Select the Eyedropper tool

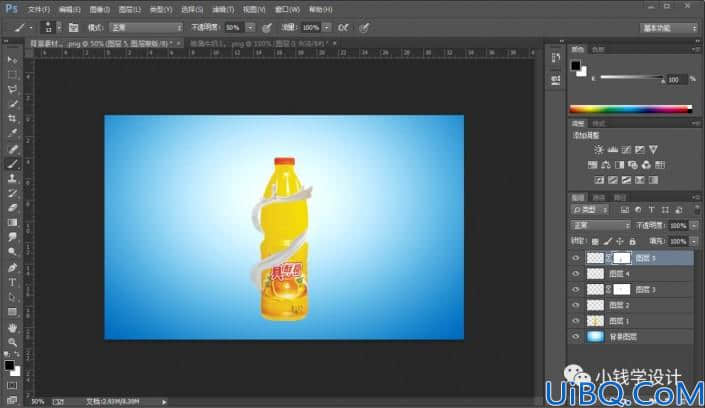click(x=12, y=134)
